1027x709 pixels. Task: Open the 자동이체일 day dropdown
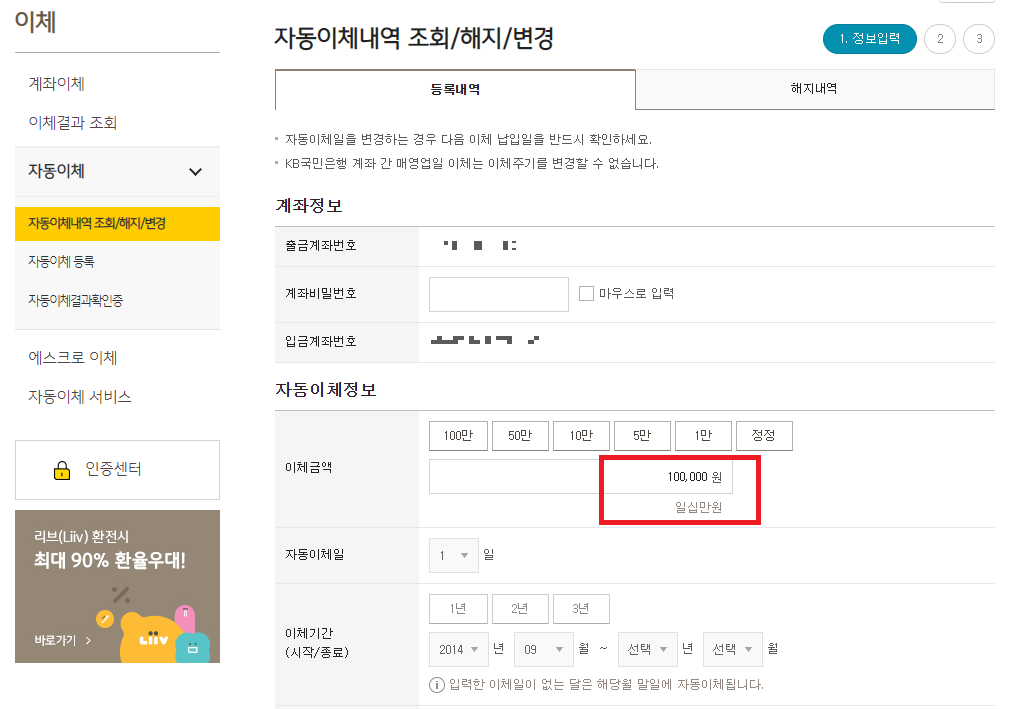click(x=454, y=556)
